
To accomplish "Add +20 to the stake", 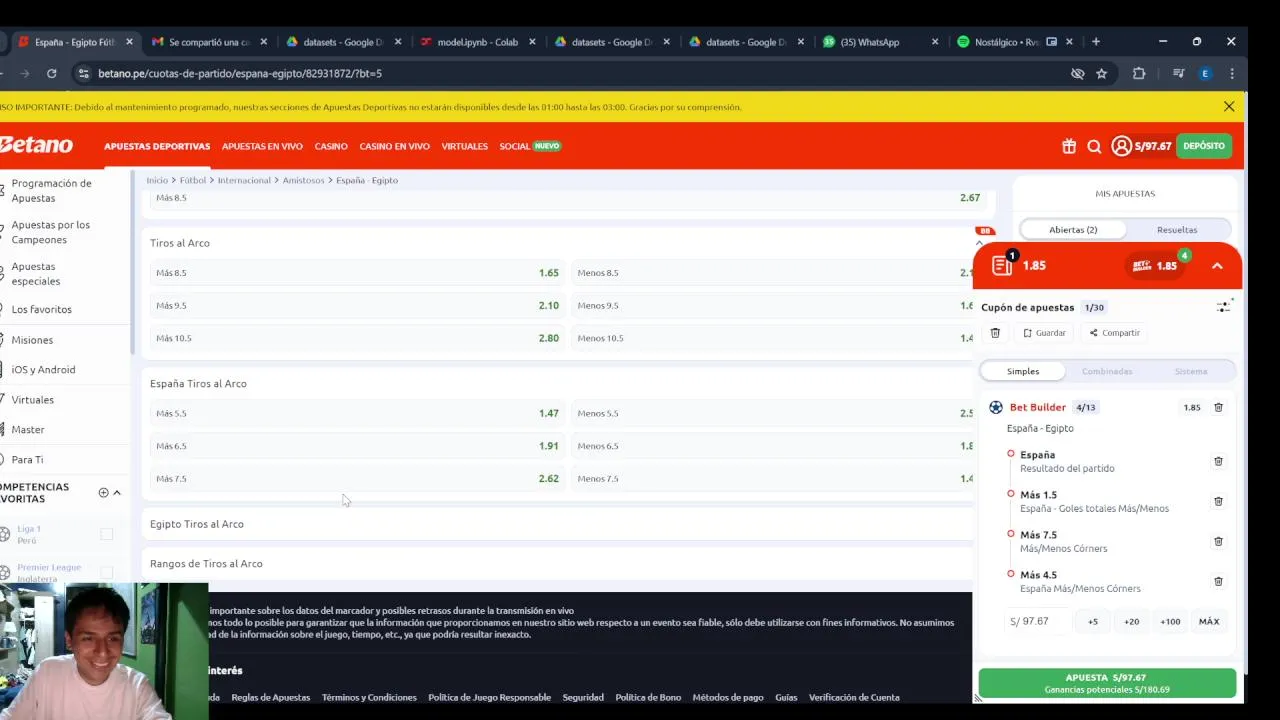I will pyautogui.click(x=1131, y=621).
